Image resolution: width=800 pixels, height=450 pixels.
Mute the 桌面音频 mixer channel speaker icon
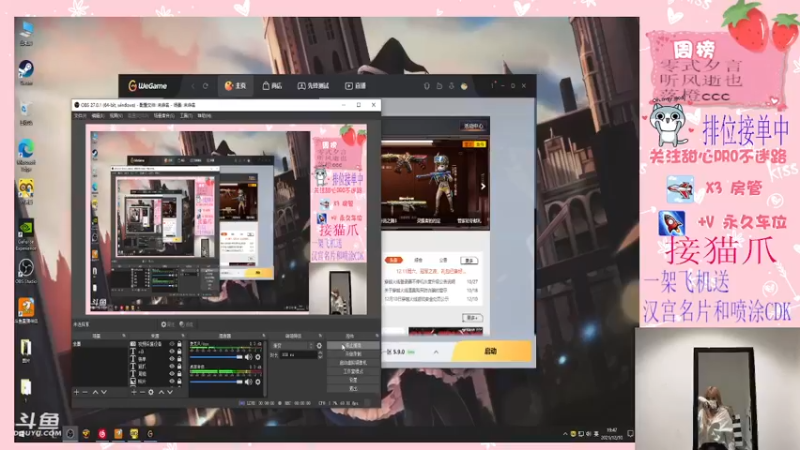point(248,382)
